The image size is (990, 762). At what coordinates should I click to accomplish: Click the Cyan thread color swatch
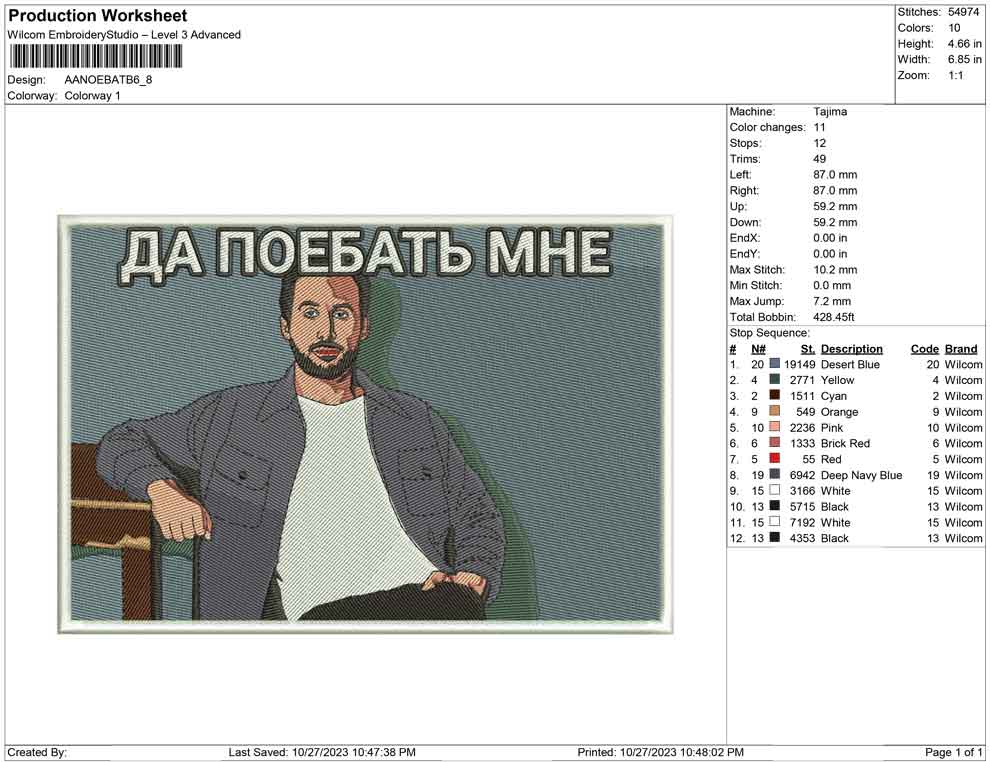(775, 396)
